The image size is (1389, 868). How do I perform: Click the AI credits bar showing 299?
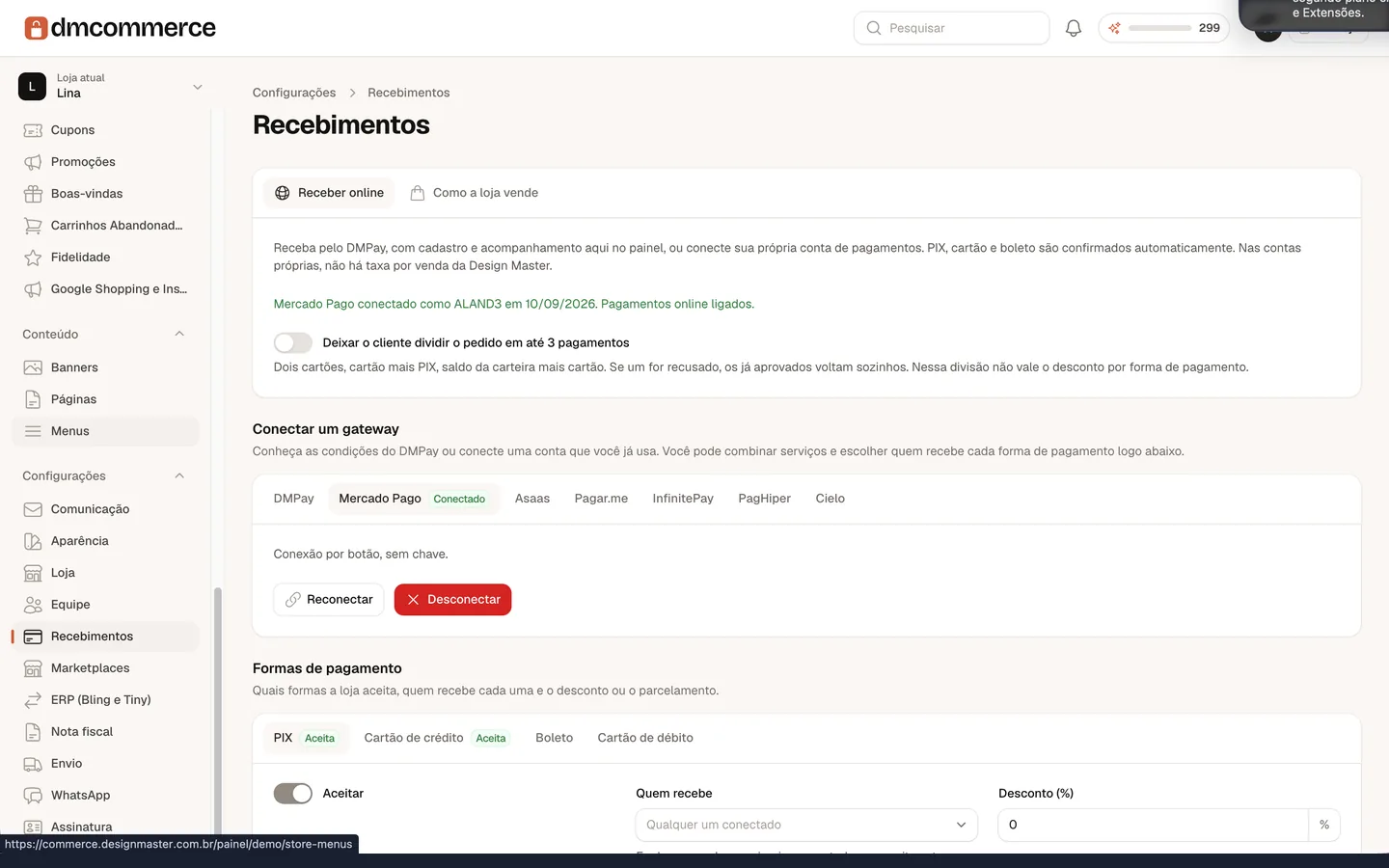click(1163, 28)
